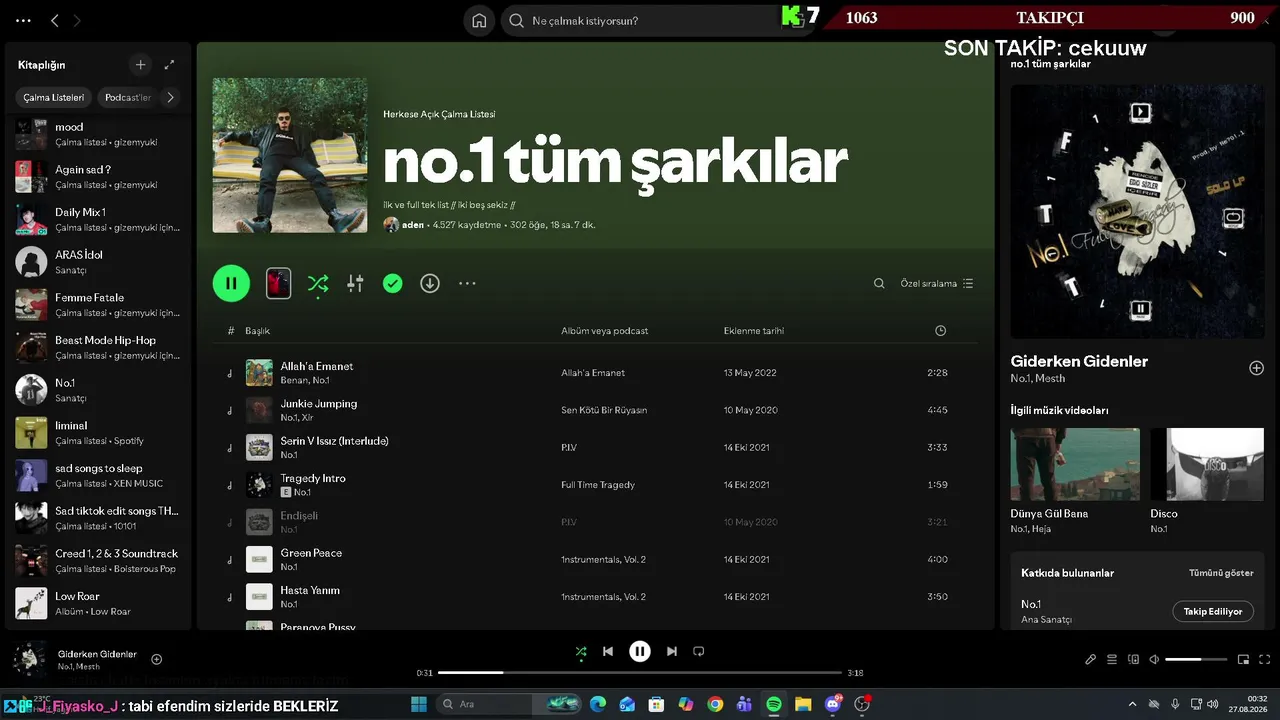Toggle shuffle in the bottom player bar
This screenshot has height=720, width=1280.
click(581, 652)
